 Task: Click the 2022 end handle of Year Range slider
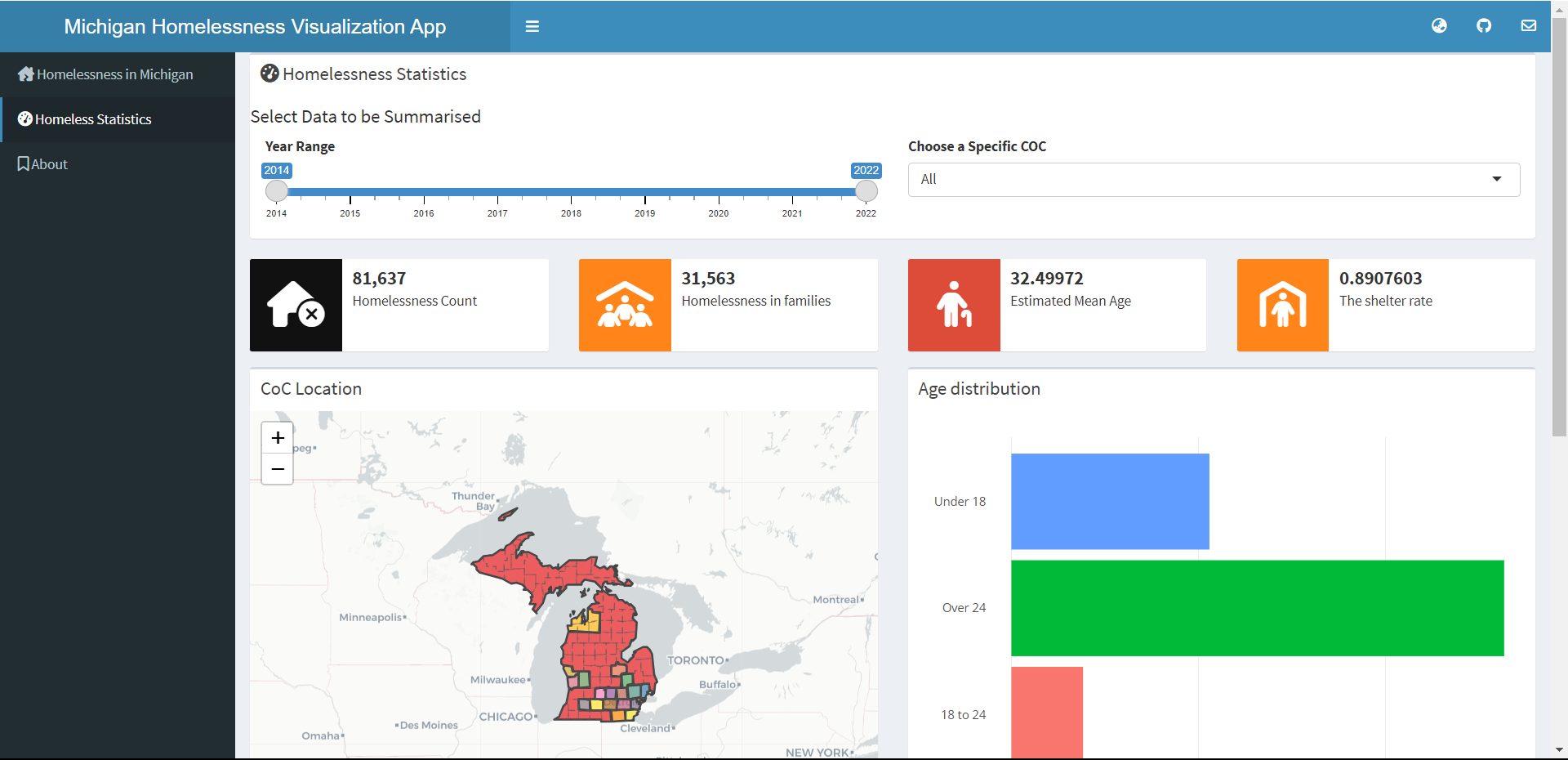tap(866, 190)
